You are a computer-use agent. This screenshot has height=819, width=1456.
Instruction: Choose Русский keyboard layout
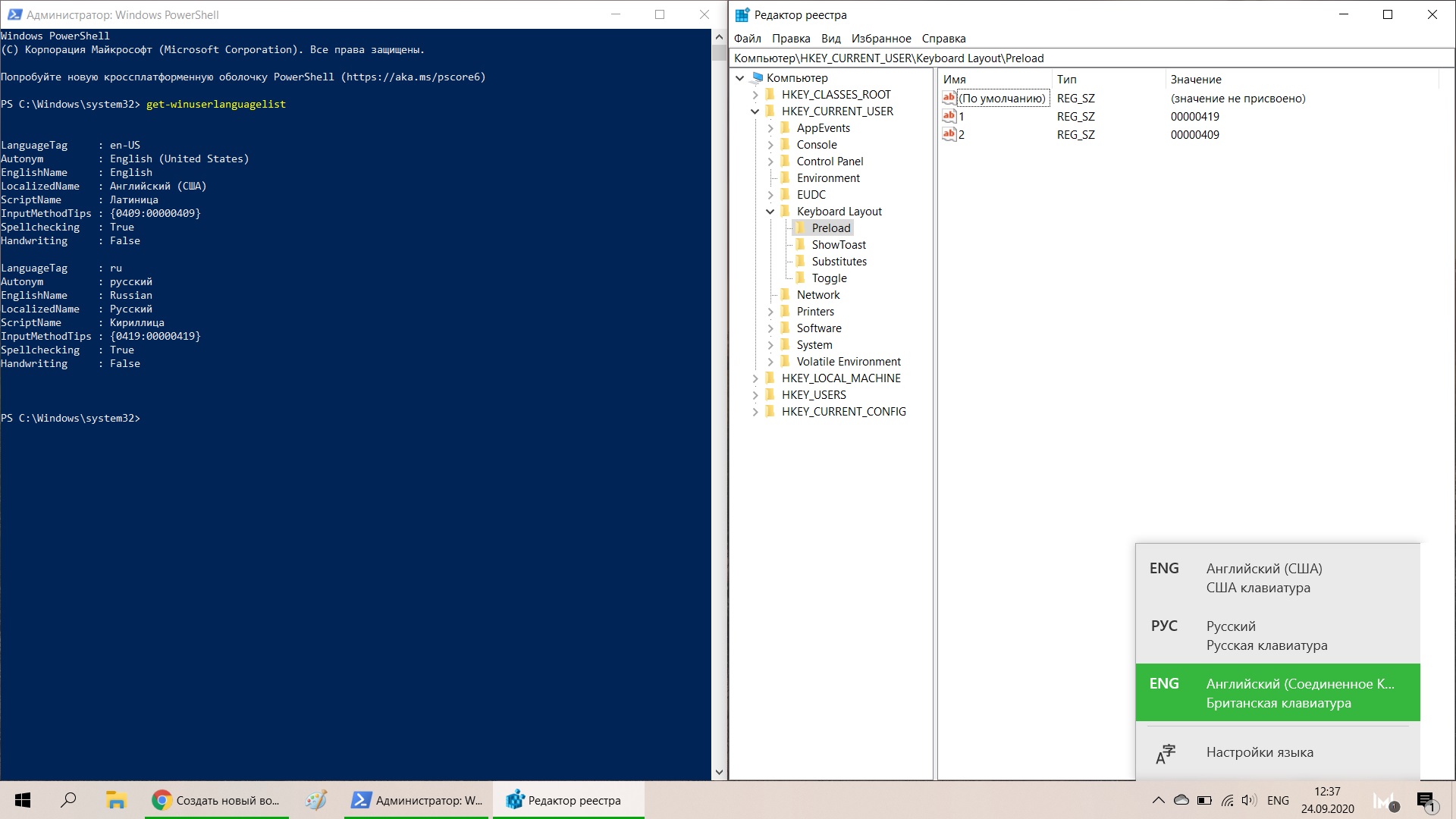(1277, 635)
